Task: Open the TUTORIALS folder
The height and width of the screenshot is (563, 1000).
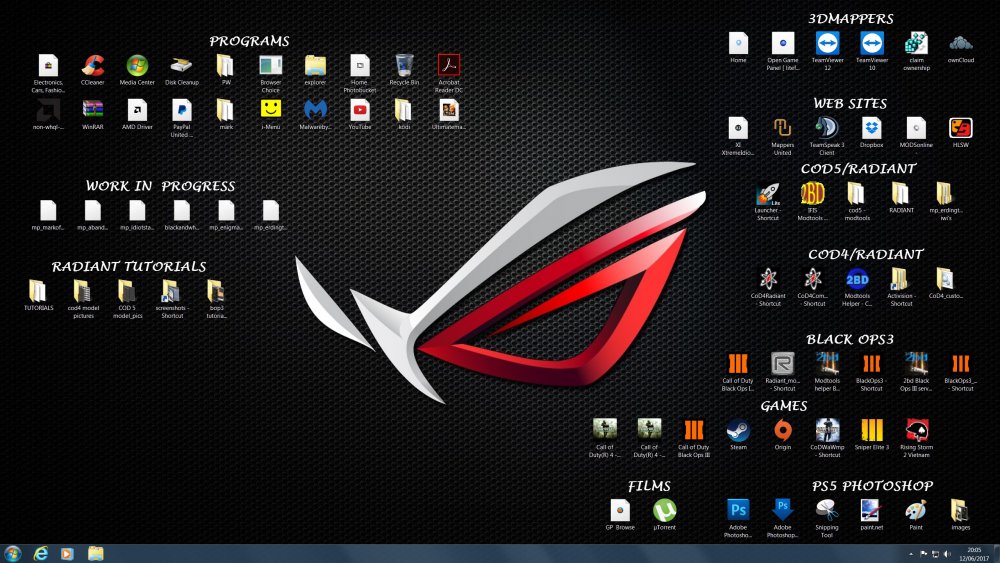Action: (38, 291)
